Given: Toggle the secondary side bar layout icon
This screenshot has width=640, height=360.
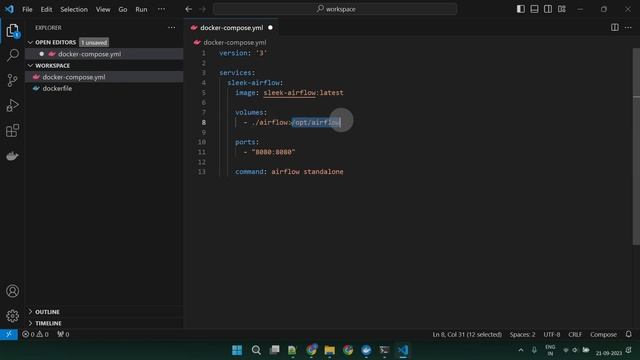Looking at the screenshot, I should point(548,9).
